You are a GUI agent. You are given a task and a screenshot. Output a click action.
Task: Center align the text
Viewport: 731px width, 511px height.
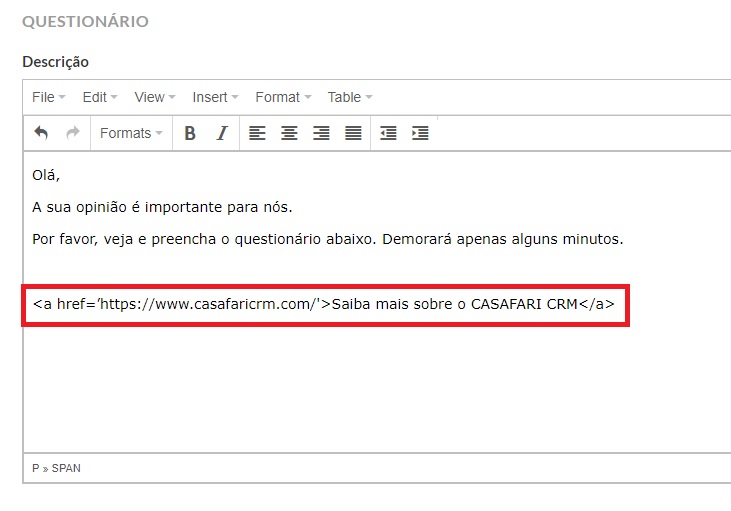pyautogui.click(x=289, y=133)
